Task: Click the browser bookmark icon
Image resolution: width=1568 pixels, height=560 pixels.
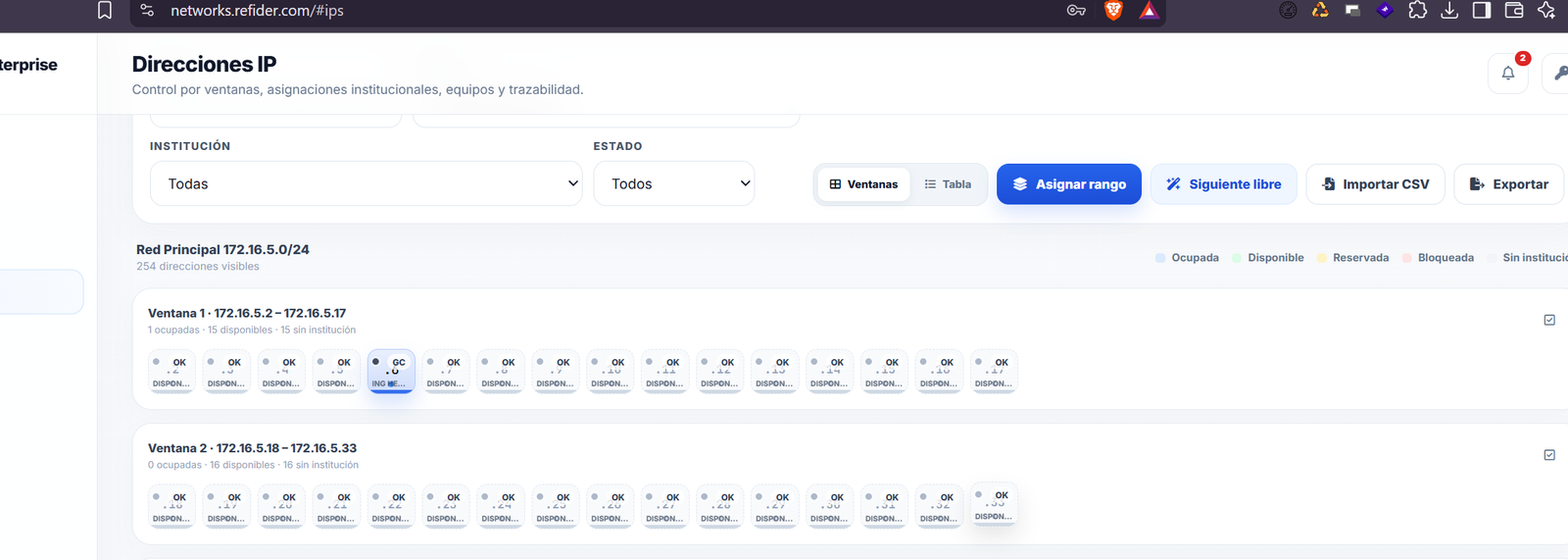Action: pos(105,11)
